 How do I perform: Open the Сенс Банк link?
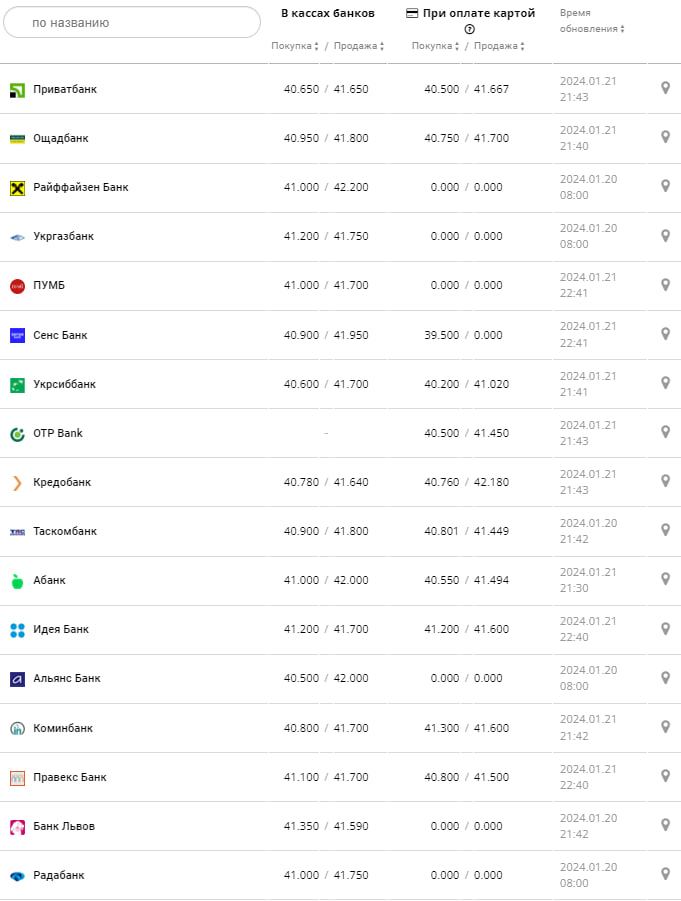click(x=60, y=335)
